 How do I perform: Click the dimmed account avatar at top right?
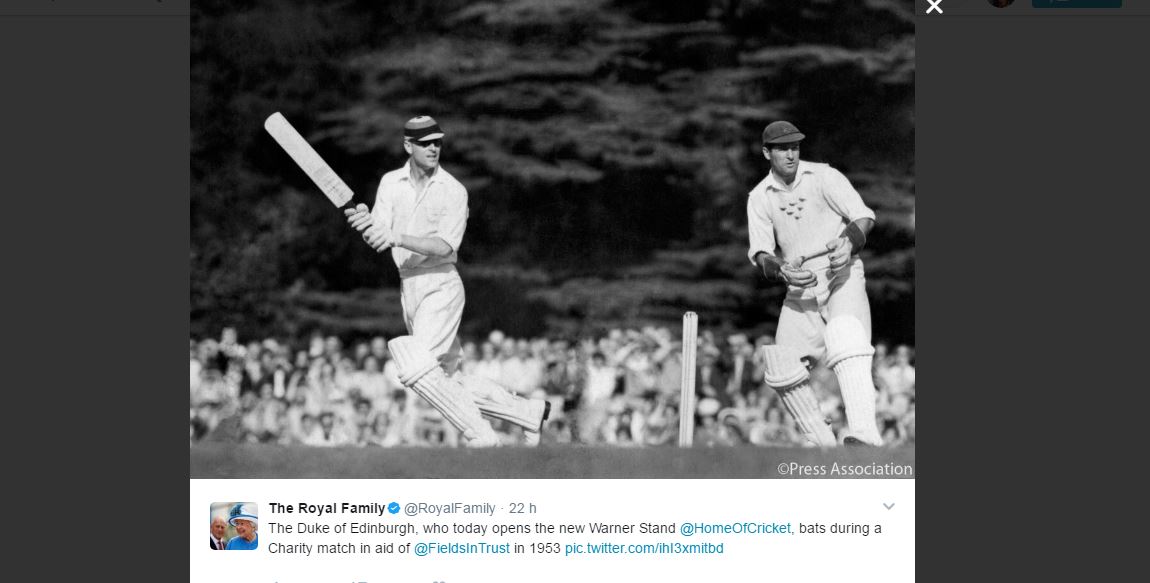tap(1001, 3)
